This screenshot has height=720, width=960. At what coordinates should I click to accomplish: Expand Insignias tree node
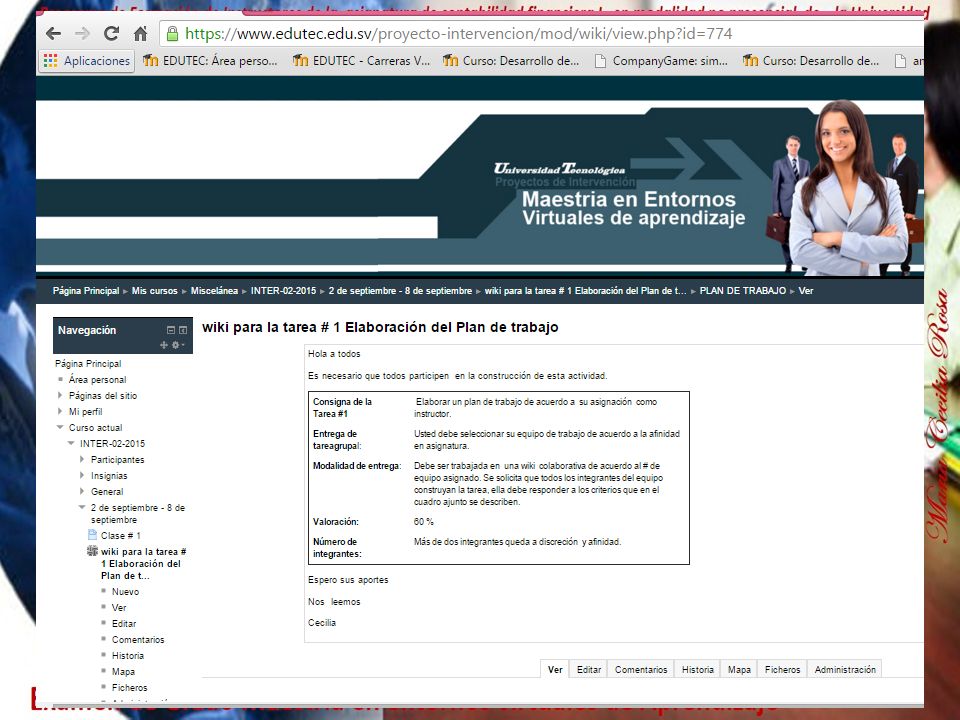tap(82, 475)
